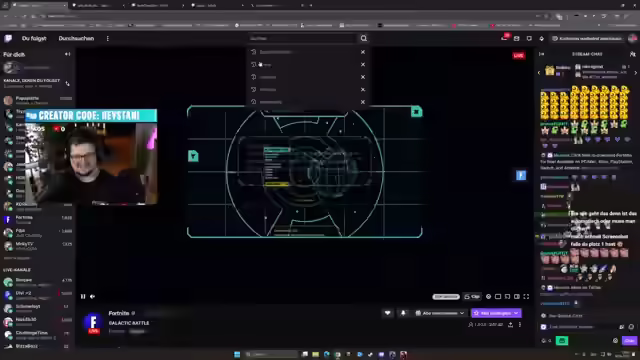640x360 pixels.
Task: Click the ad-free viewing button
Action: click(x=587, y=38)
